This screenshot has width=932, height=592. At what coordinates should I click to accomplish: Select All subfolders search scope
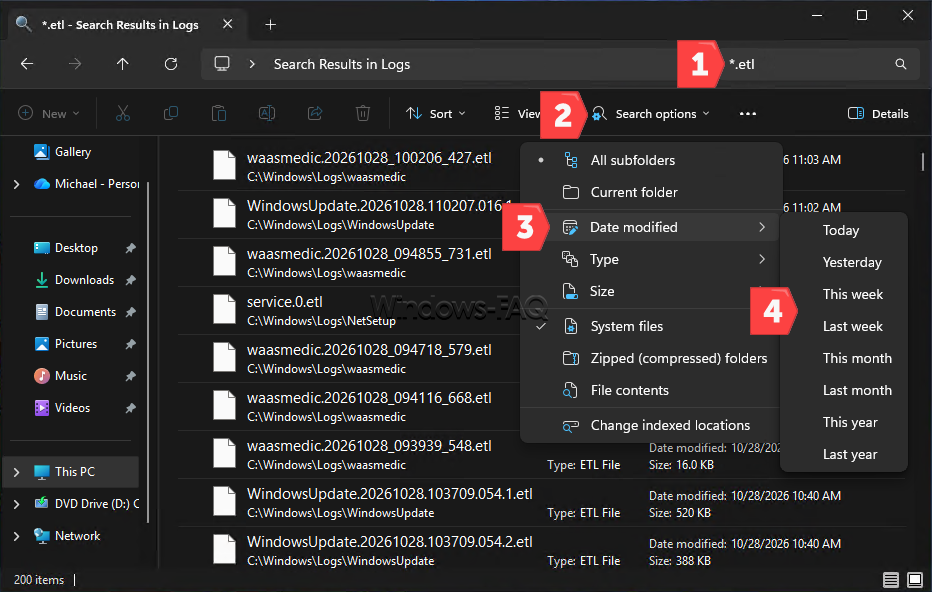click(650, 160)
